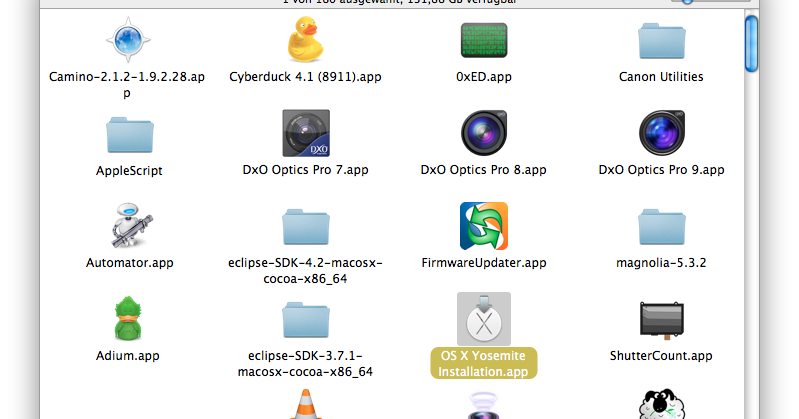Click the 'Camino-2.1.2-1.9.2.28.app' file name
799x419 pixels.
[127, 85]
